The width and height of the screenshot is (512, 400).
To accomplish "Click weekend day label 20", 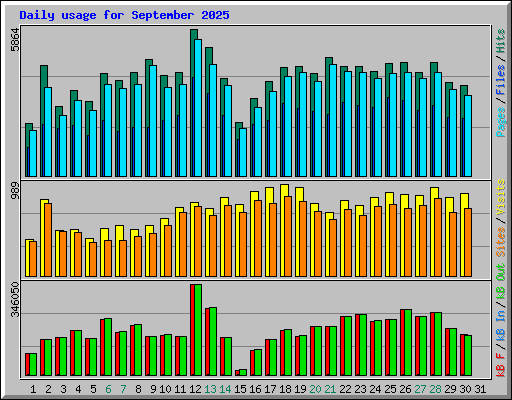I will click(x=315, y=389).
